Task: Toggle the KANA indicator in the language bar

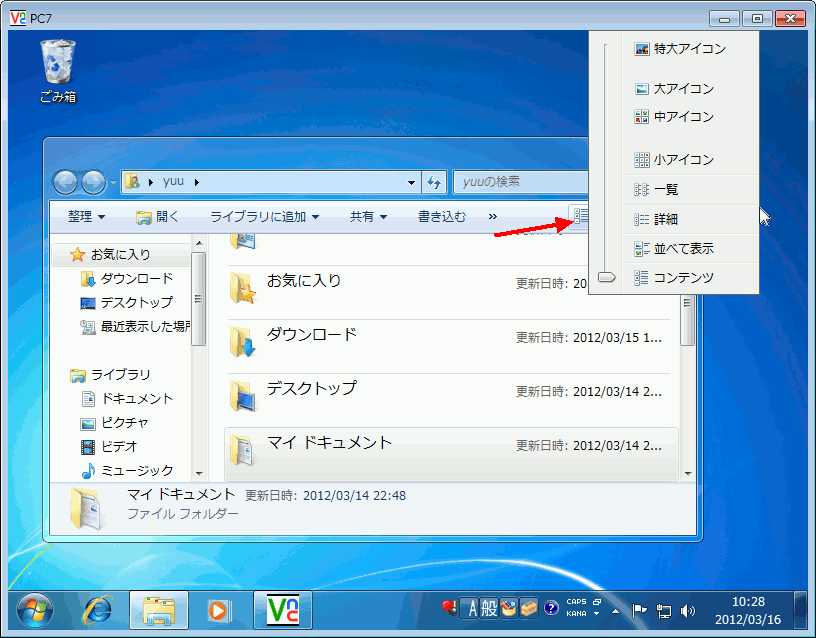Action: coord(574,611)
